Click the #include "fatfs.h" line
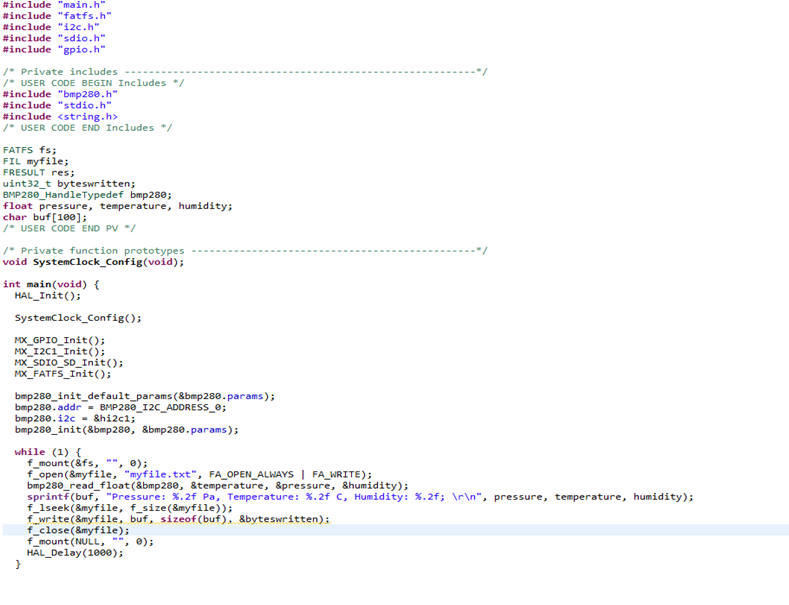The width and height of the screenshot is (789, 605). [57, 16]
